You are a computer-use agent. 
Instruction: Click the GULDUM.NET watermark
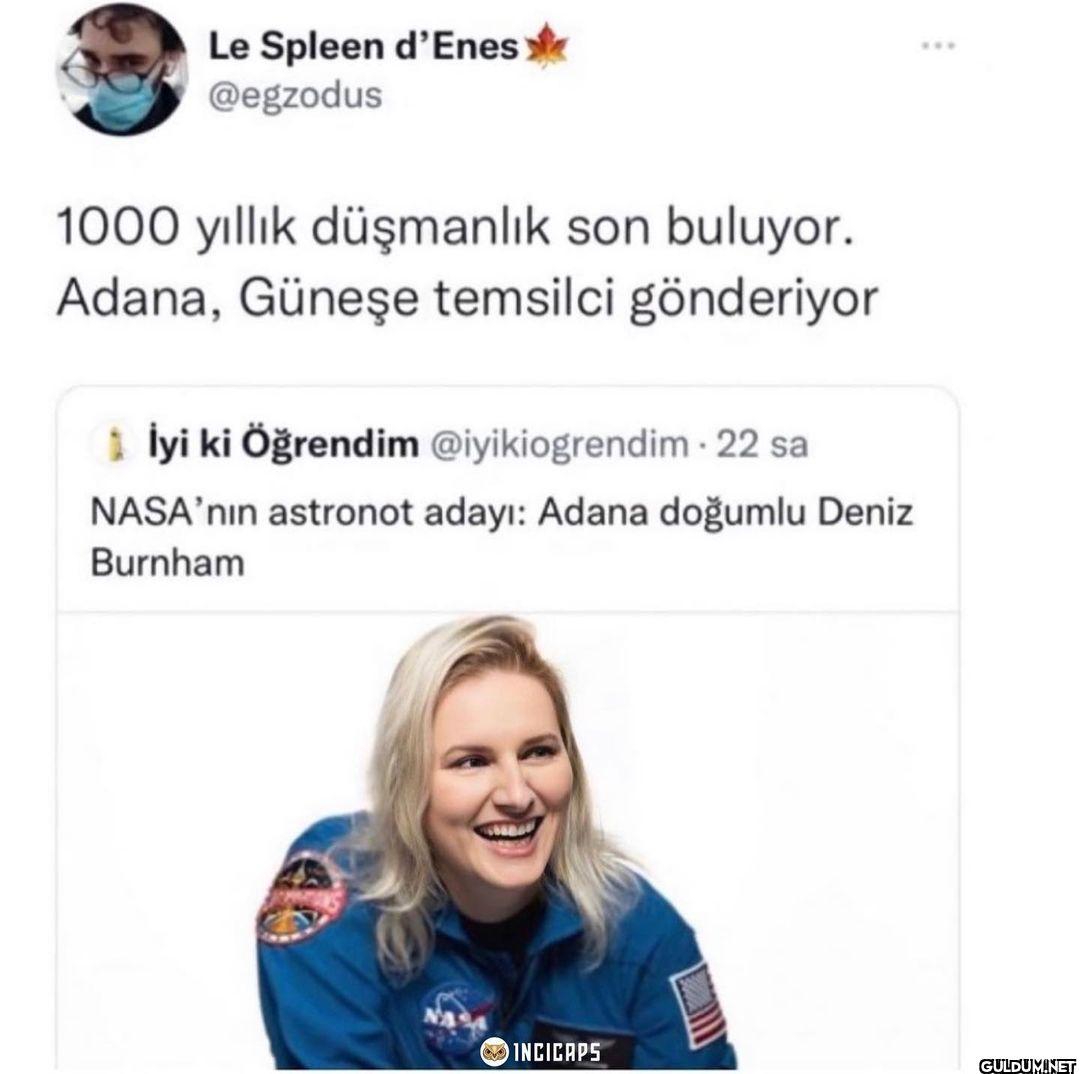pyautogui.click(x=1027, y=1064)
